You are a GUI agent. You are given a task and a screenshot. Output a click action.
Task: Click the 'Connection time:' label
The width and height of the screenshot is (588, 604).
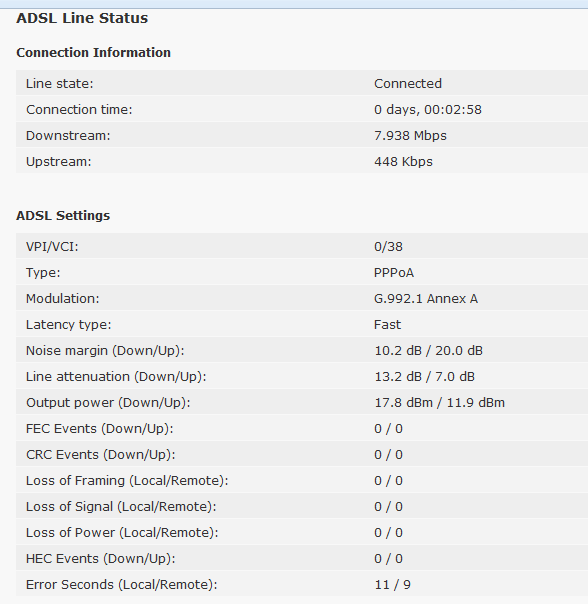tap(79, 110)
